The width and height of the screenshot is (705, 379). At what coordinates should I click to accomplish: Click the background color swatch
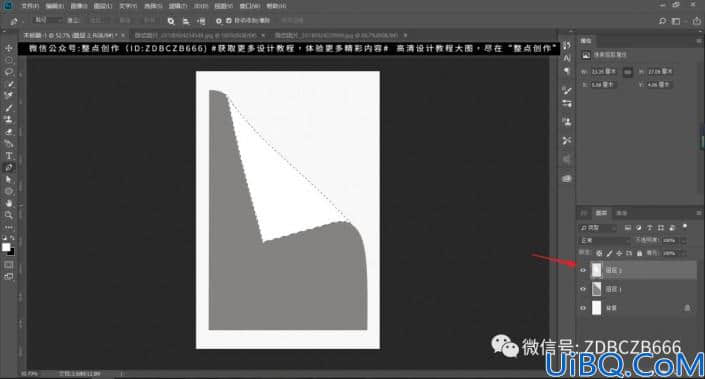click(x=11, y=252)
